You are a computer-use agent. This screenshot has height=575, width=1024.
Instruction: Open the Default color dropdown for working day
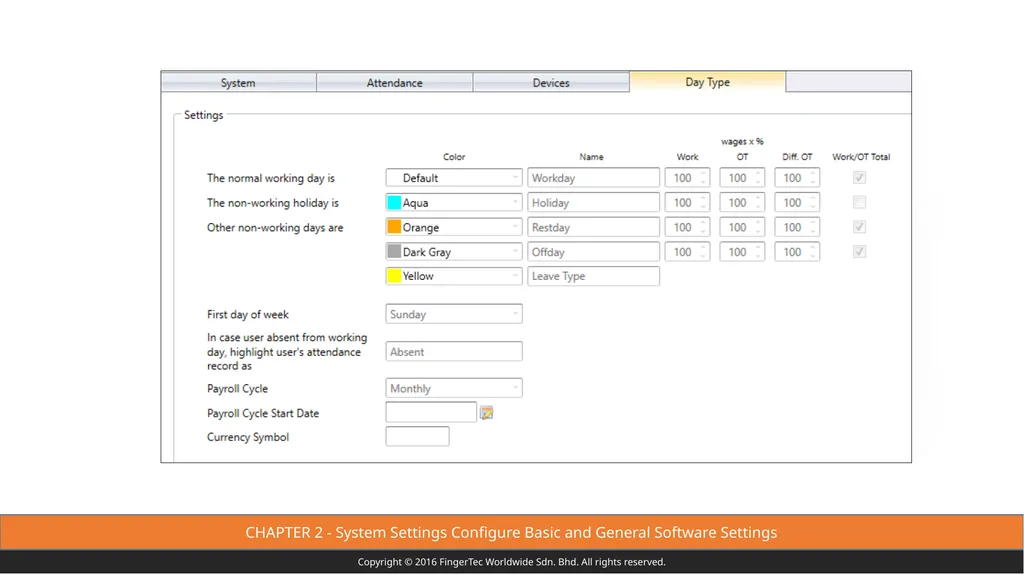(x=454, y=178)
